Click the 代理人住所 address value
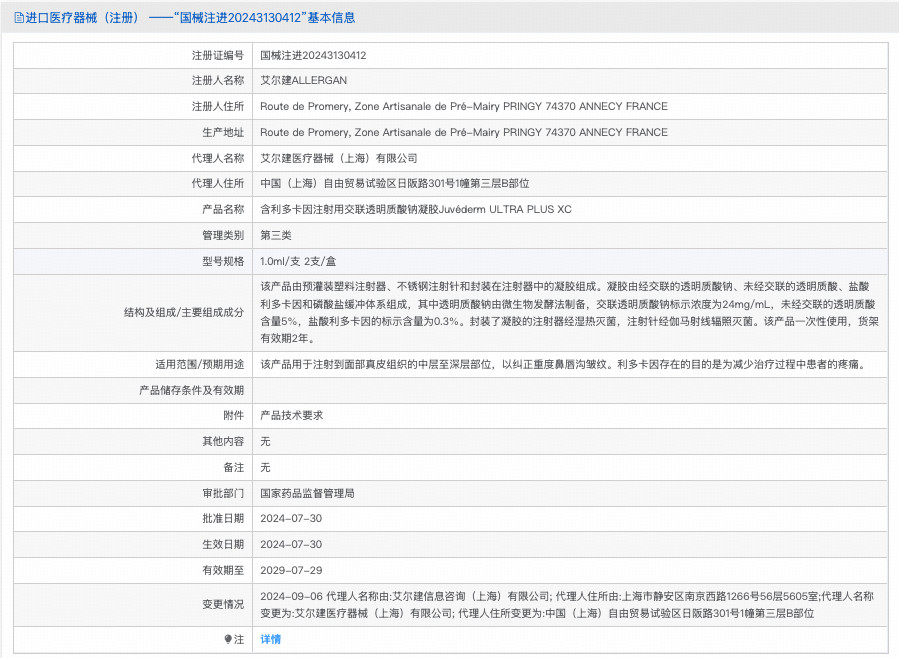899x658 pixels. coord(394,184)
